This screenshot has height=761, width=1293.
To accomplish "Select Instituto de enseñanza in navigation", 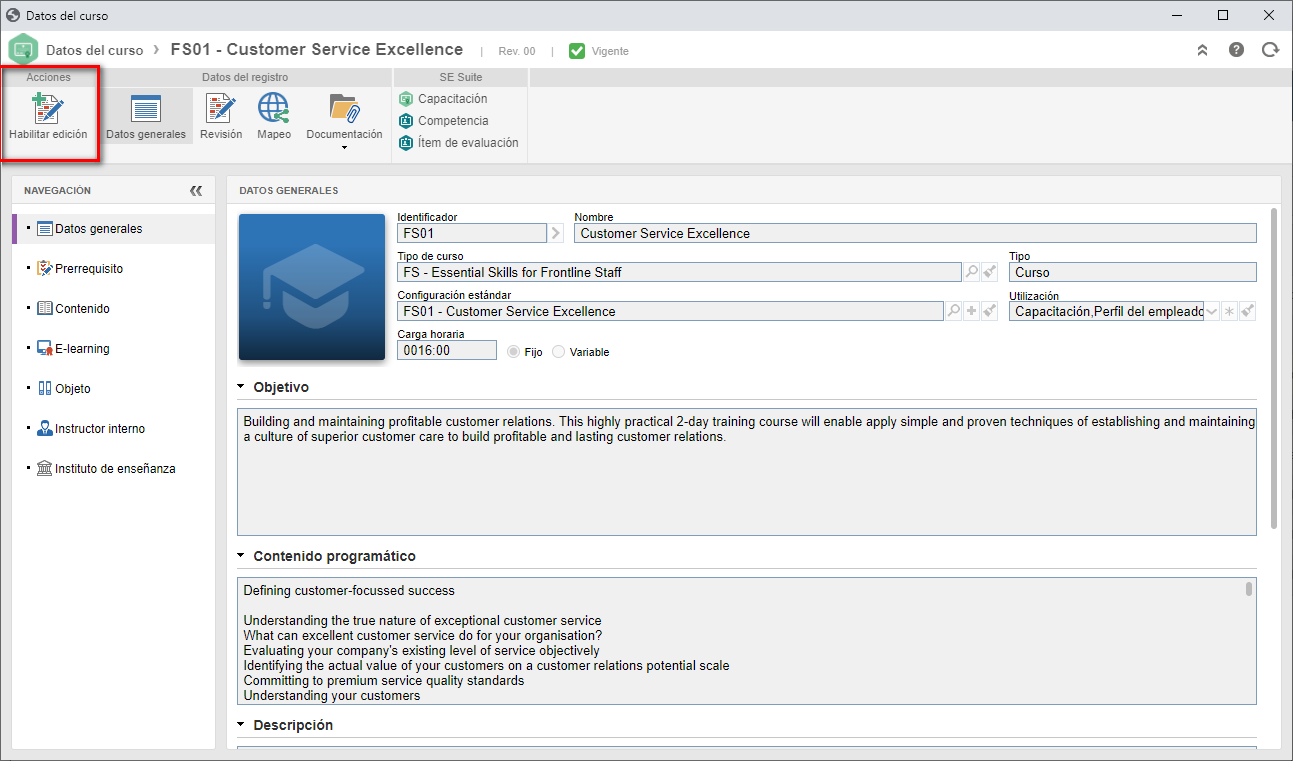I will coord(114,469).
